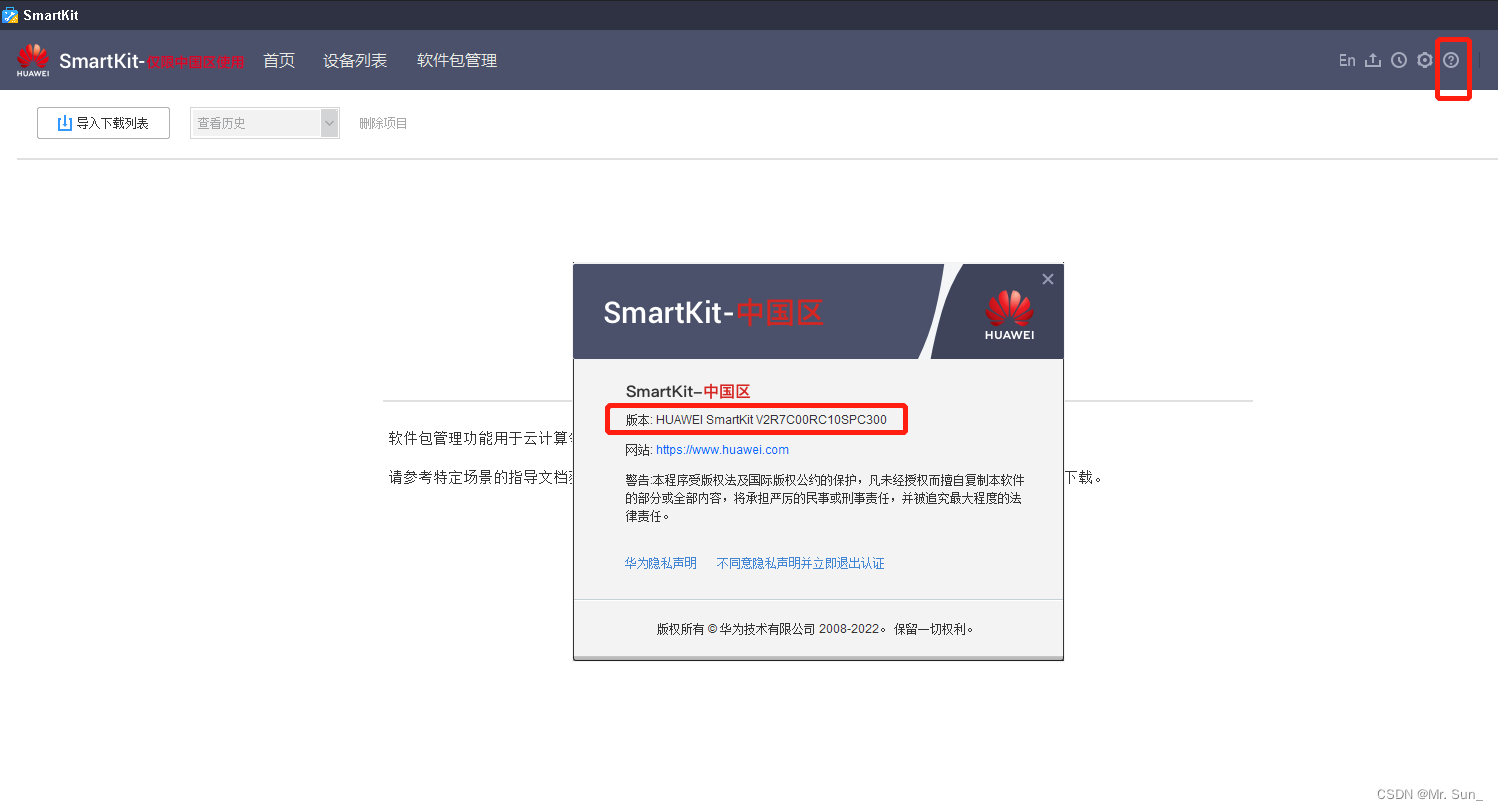1498x810 pixels.
Task: Click the 导入下载列表 button
Action: click(103, 122)
